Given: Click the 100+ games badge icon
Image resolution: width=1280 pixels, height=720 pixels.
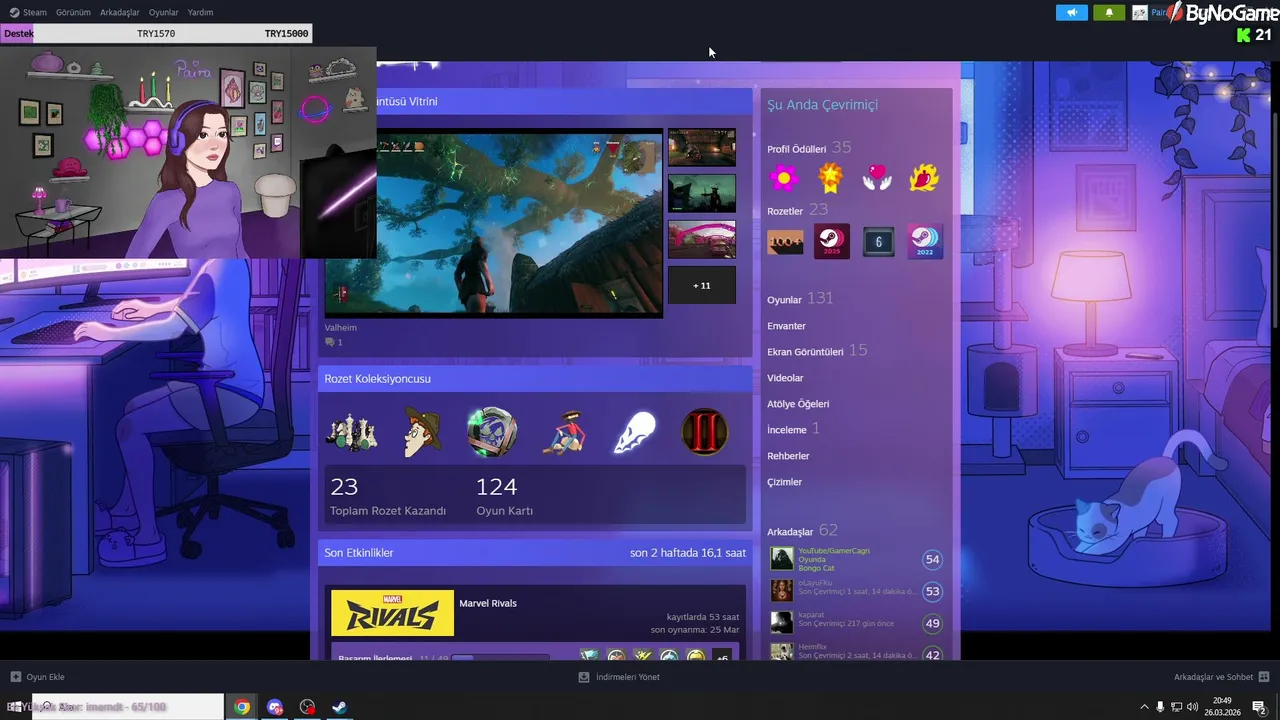Looking at the screenshot, I should [785, 242].
